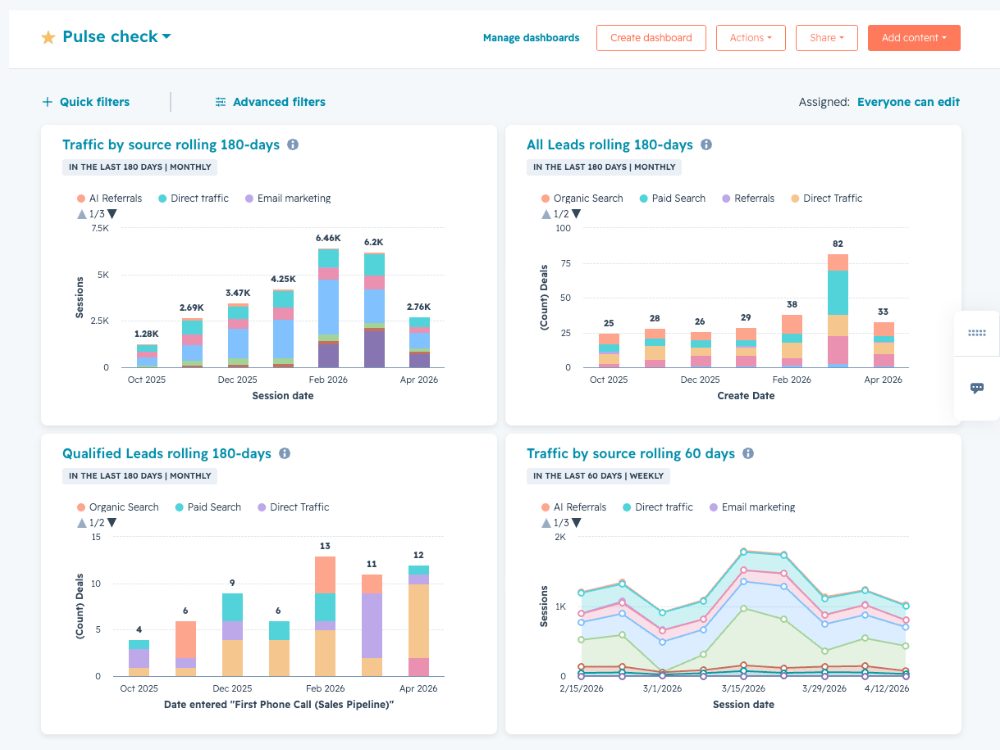Open Qualified Leads rolling 180-days report title
This screenshot has height=750, width=1000.
(166, 453)
